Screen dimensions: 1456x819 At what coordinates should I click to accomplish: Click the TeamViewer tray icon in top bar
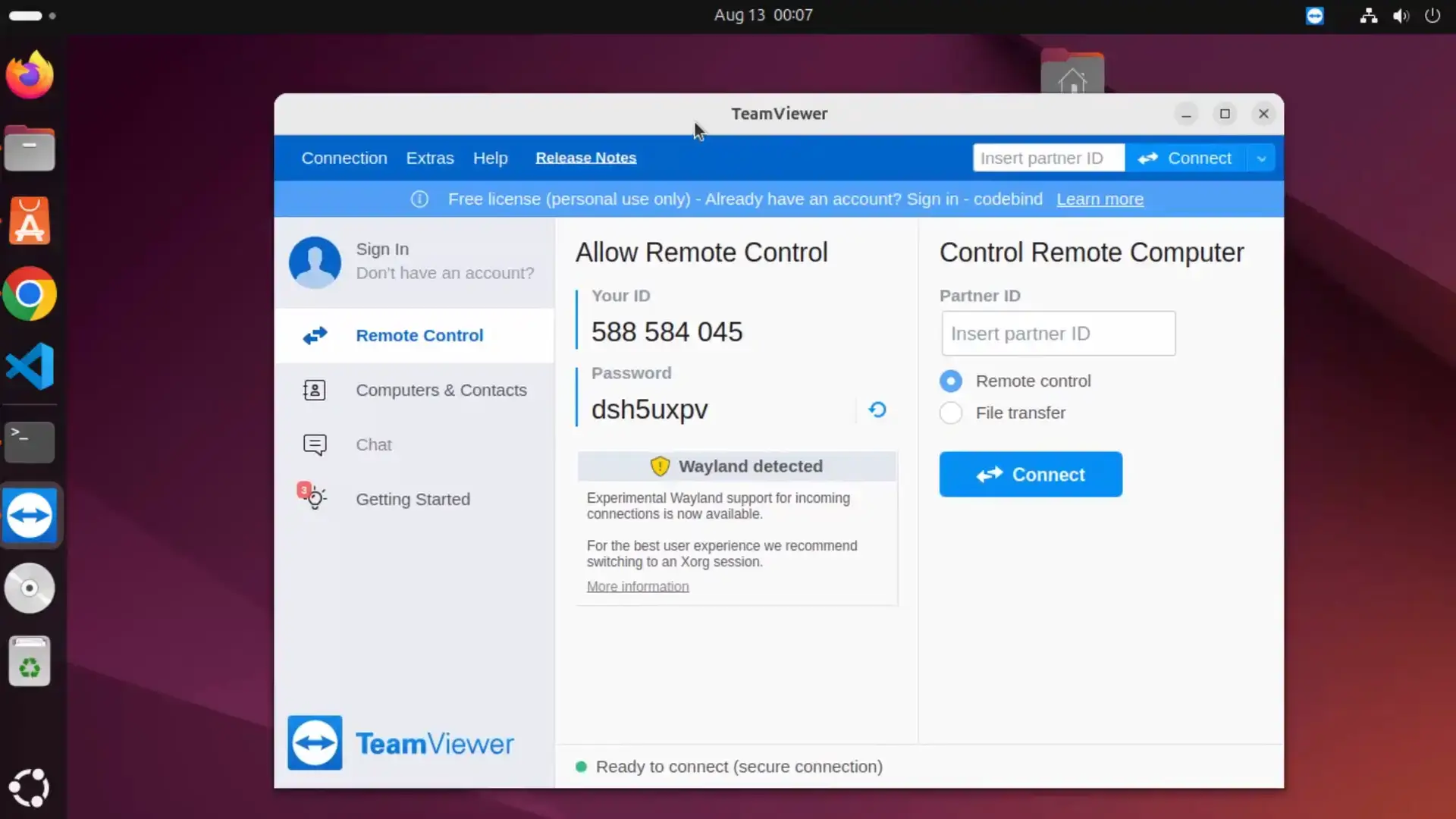(1315, 15)
